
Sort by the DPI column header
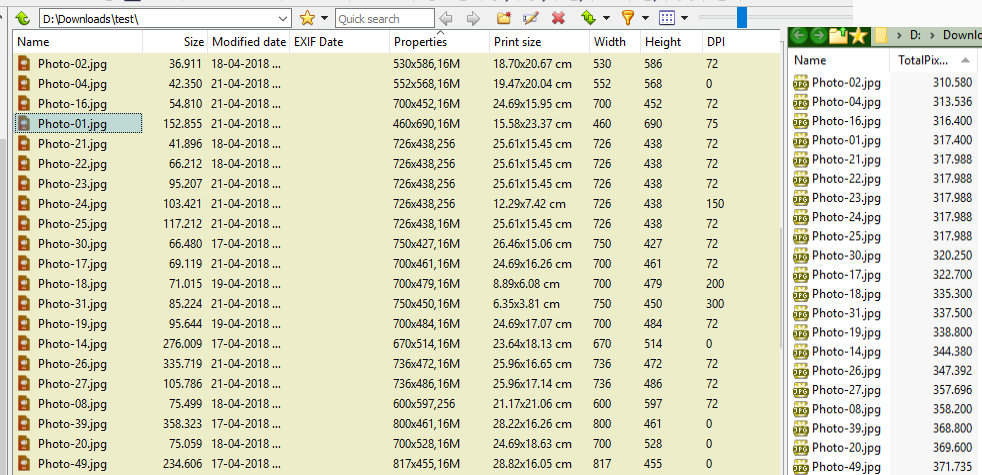742,42
